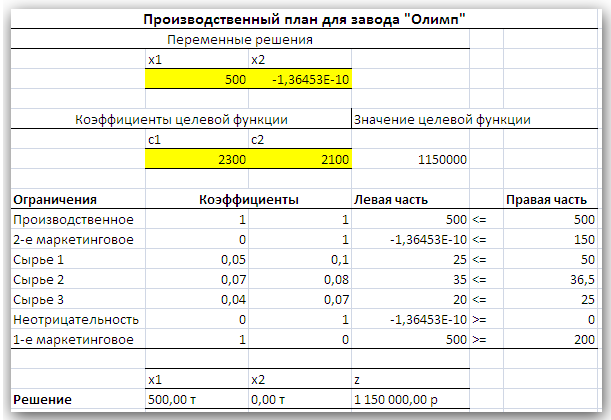The image size is (611, 420).
Task: Select right-part value 36,5 in Сырье 2 row
Action: 550,279
